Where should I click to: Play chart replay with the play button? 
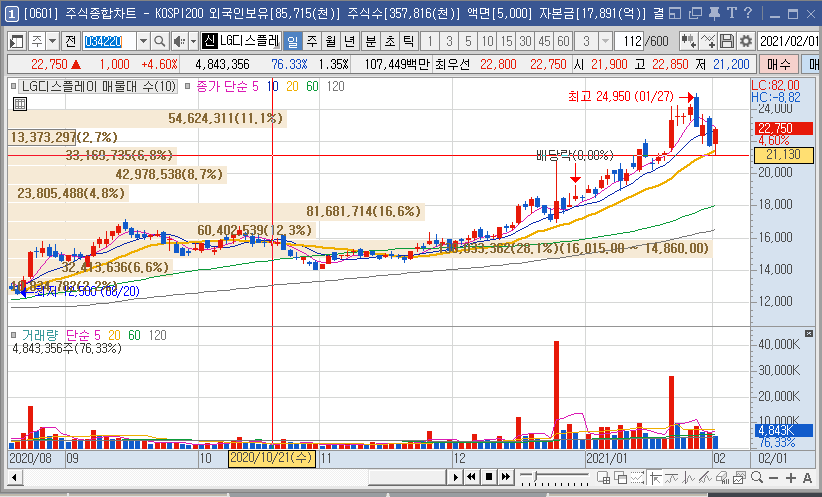[x=456, y=477]
